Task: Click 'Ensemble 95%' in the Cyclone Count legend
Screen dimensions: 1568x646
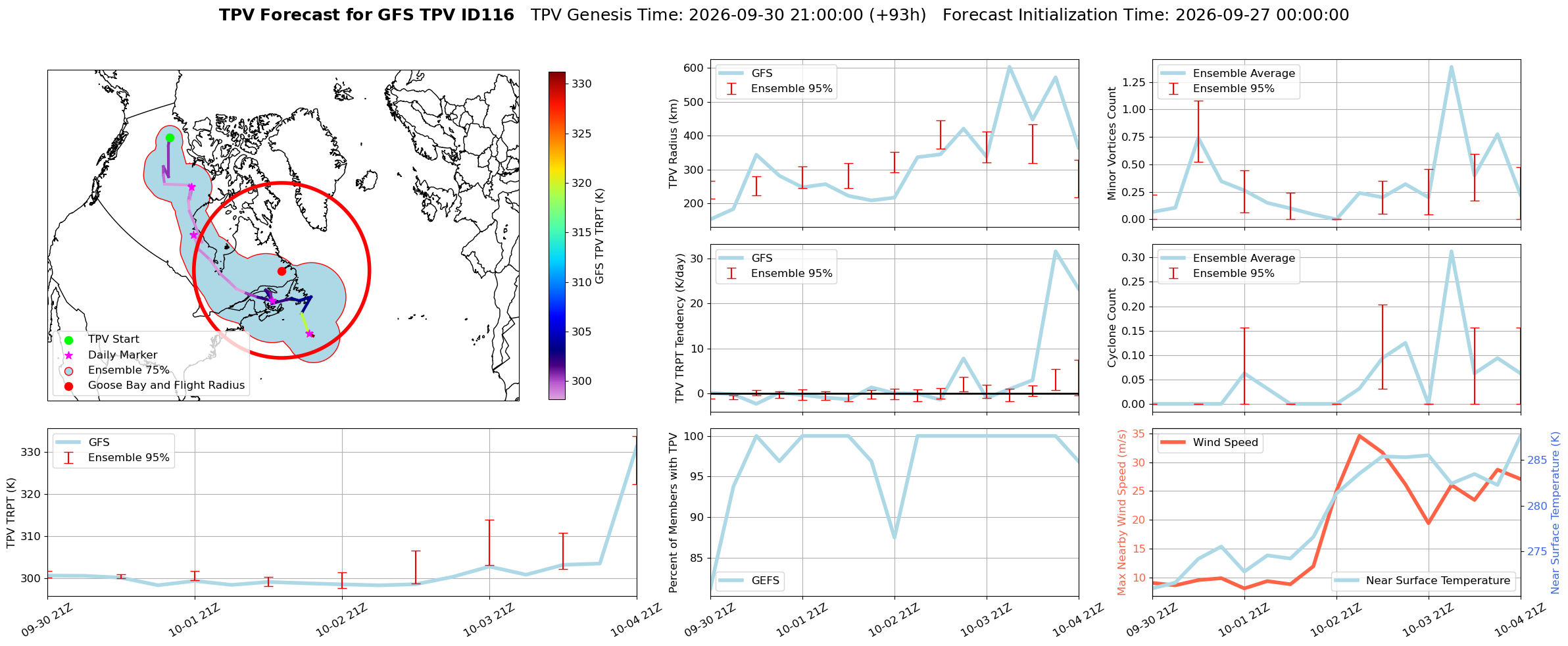Action: [1234, 273]
